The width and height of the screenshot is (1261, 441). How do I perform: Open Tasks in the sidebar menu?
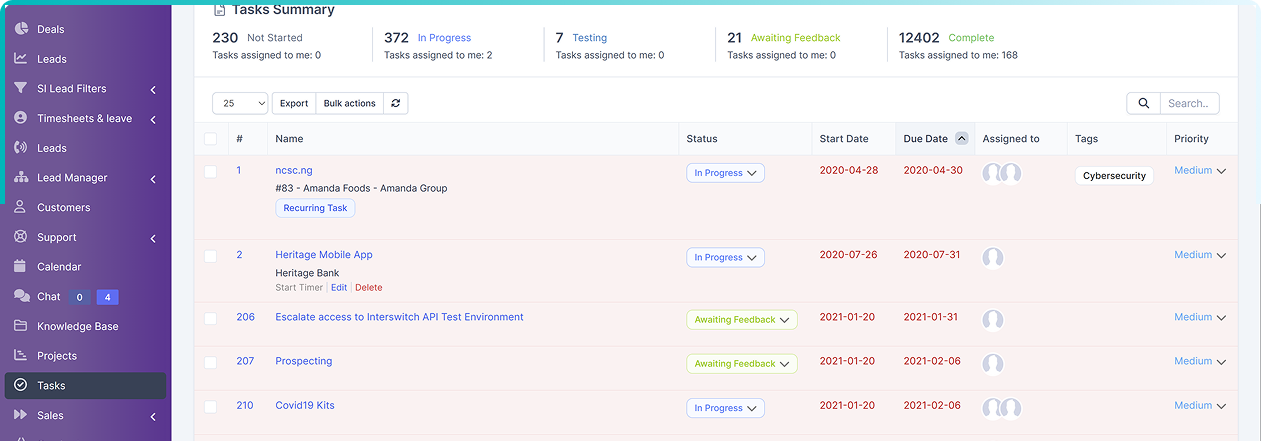pyautogui.click(x=51, y=386)
